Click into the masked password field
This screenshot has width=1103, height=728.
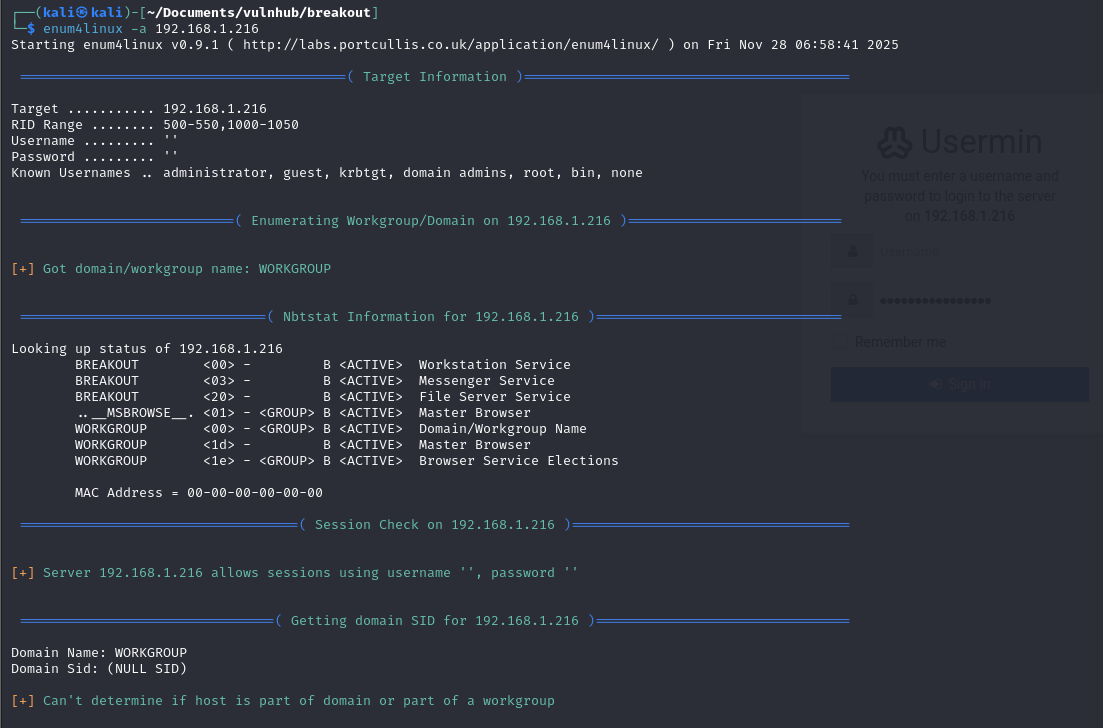[980, 300]
